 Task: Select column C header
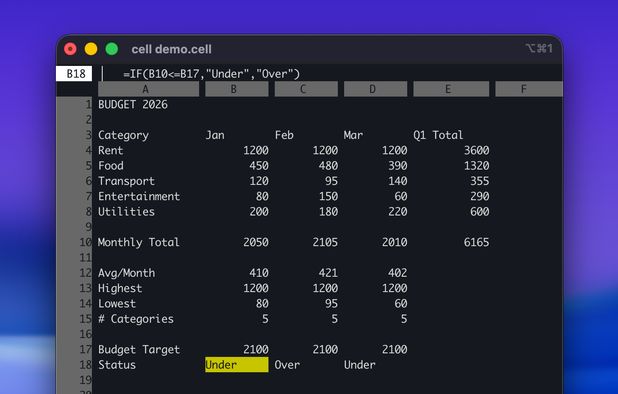pos(306,89)
